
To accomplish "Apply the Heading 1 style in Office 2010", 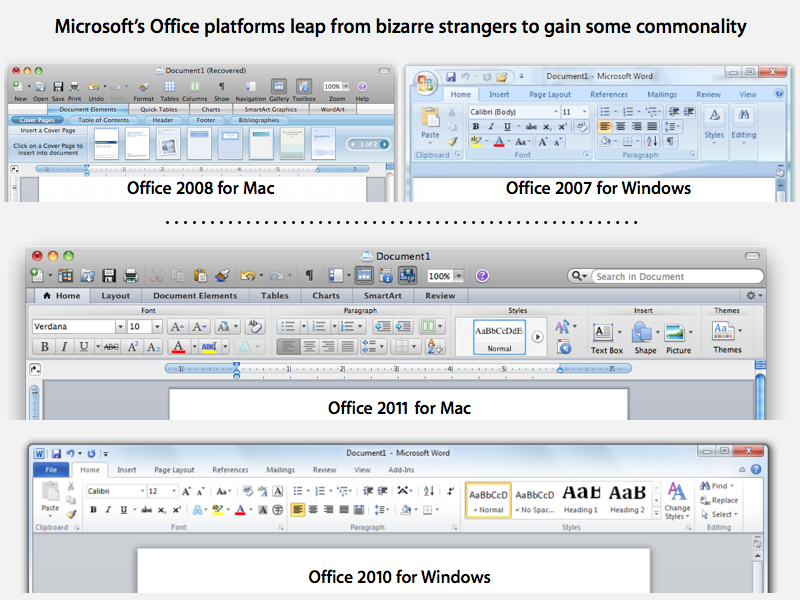I will click(581, 499).
